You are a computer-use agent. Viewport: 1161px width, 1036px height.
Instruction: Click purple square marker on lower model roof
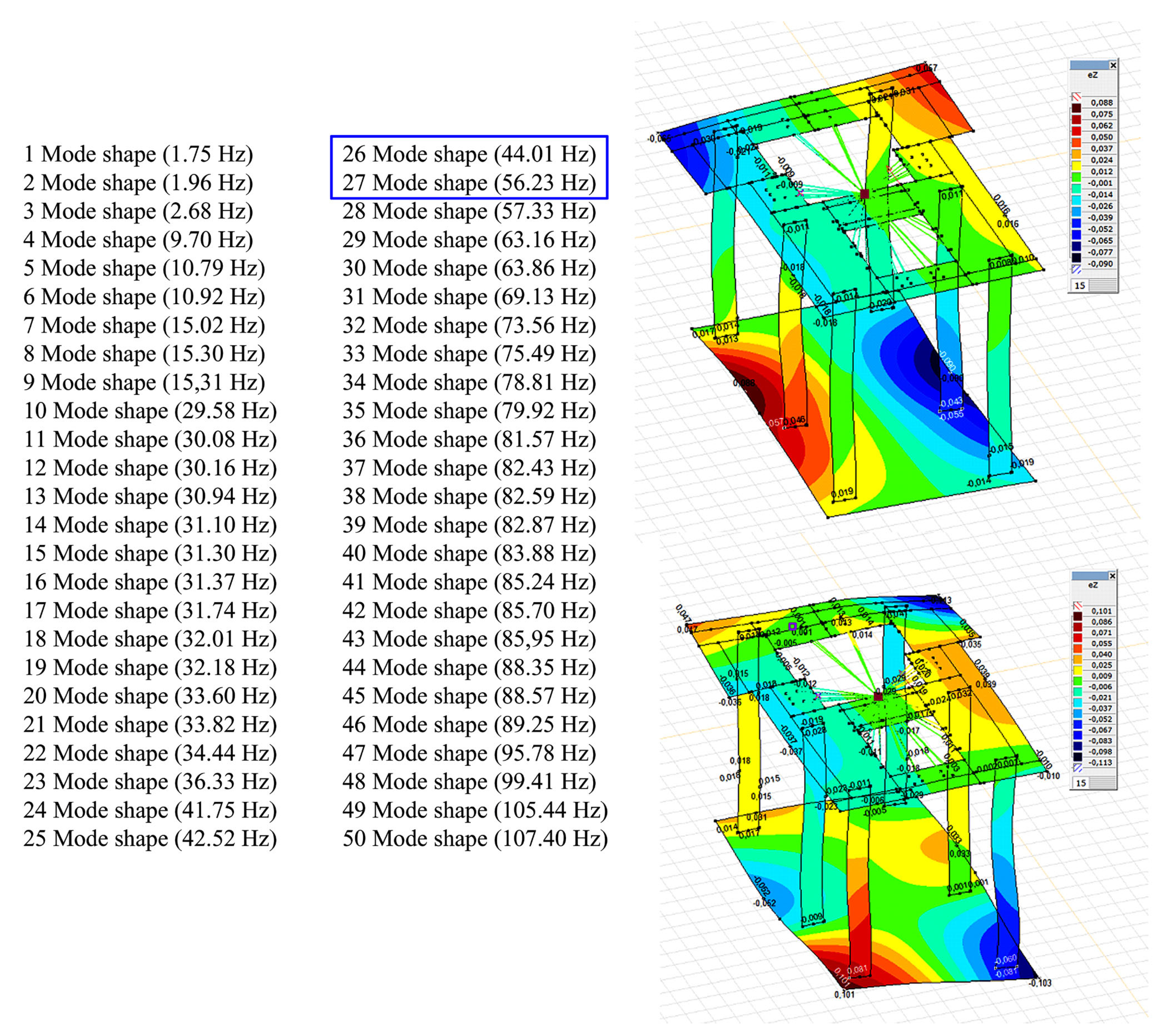coord(792,626)
